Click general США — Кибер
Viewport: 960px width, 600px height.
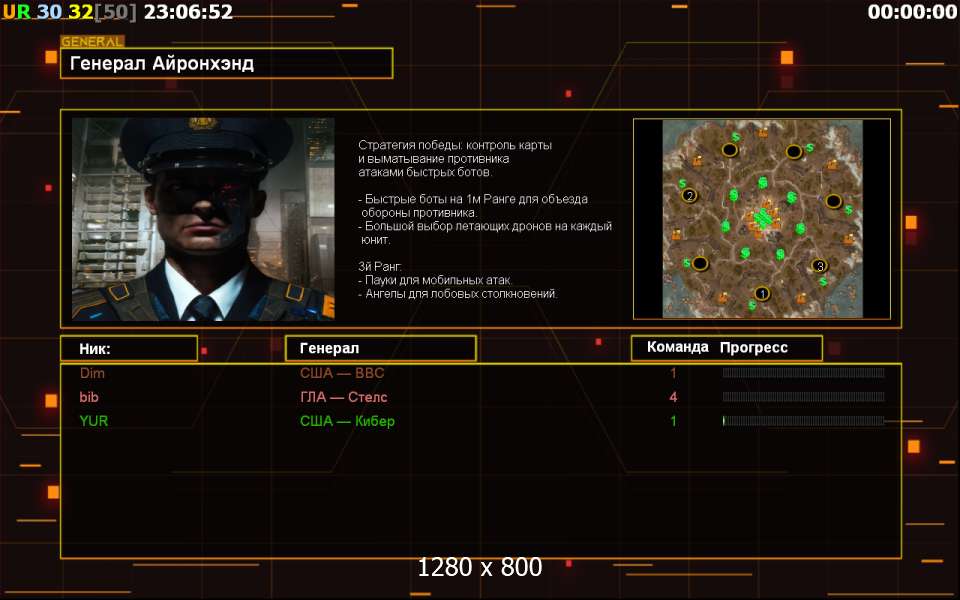point(347,421)
